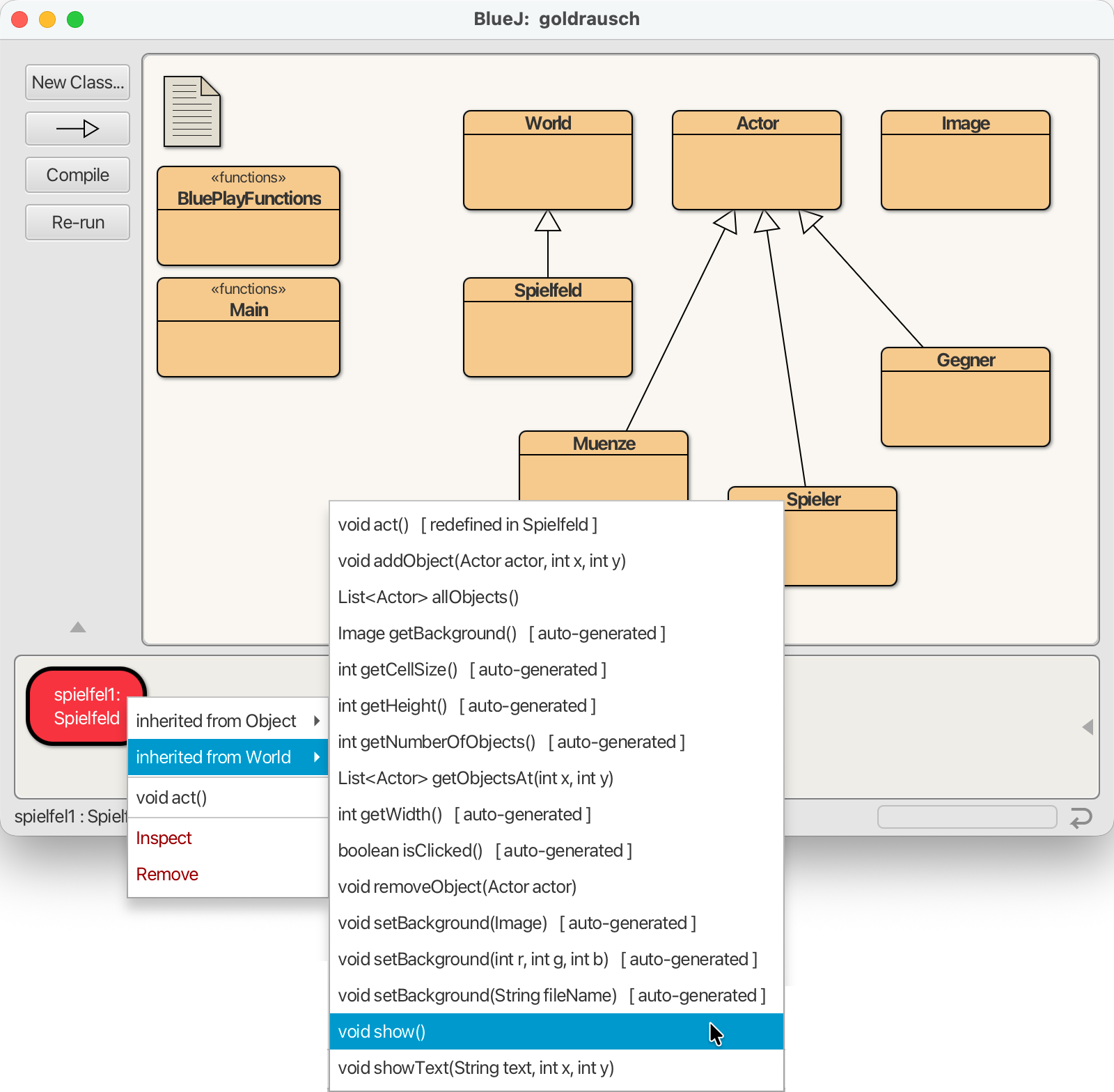Viewport: 1114px width, 1092px height.
Task: Select the Gegner class box
Action: click(x=966, y=397)
